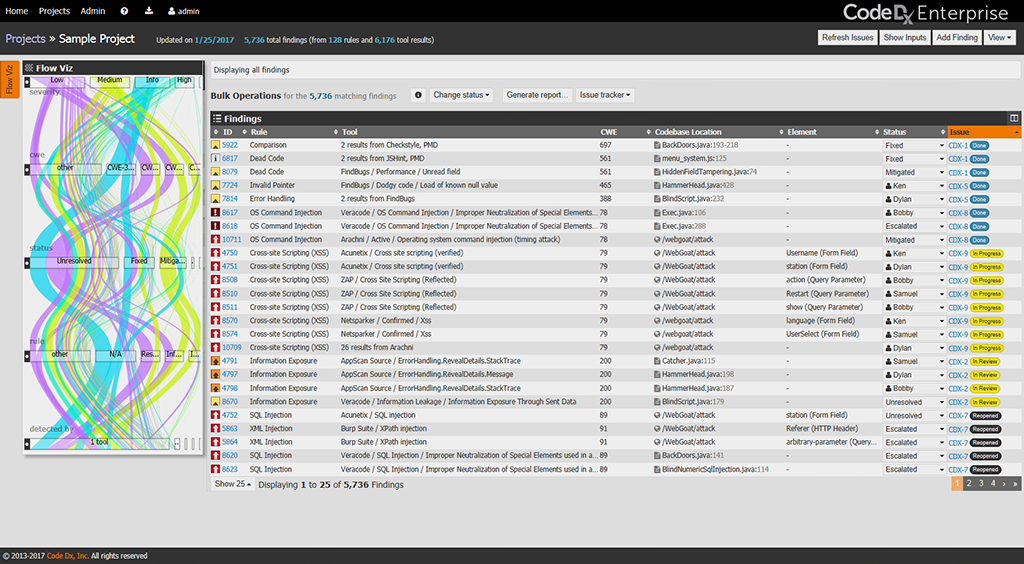The image size is (1024, 564).
Task: Click user icon next to Ken in 7724 row
Action: 889,186
